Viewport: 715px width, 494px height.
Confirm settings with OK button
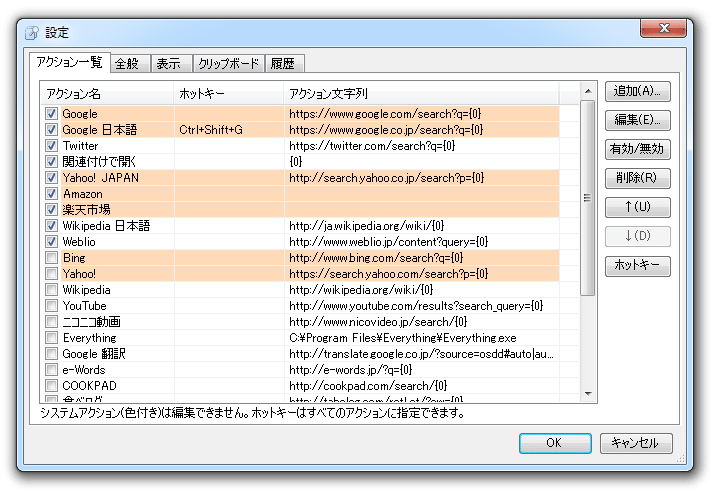pos(555,443)
